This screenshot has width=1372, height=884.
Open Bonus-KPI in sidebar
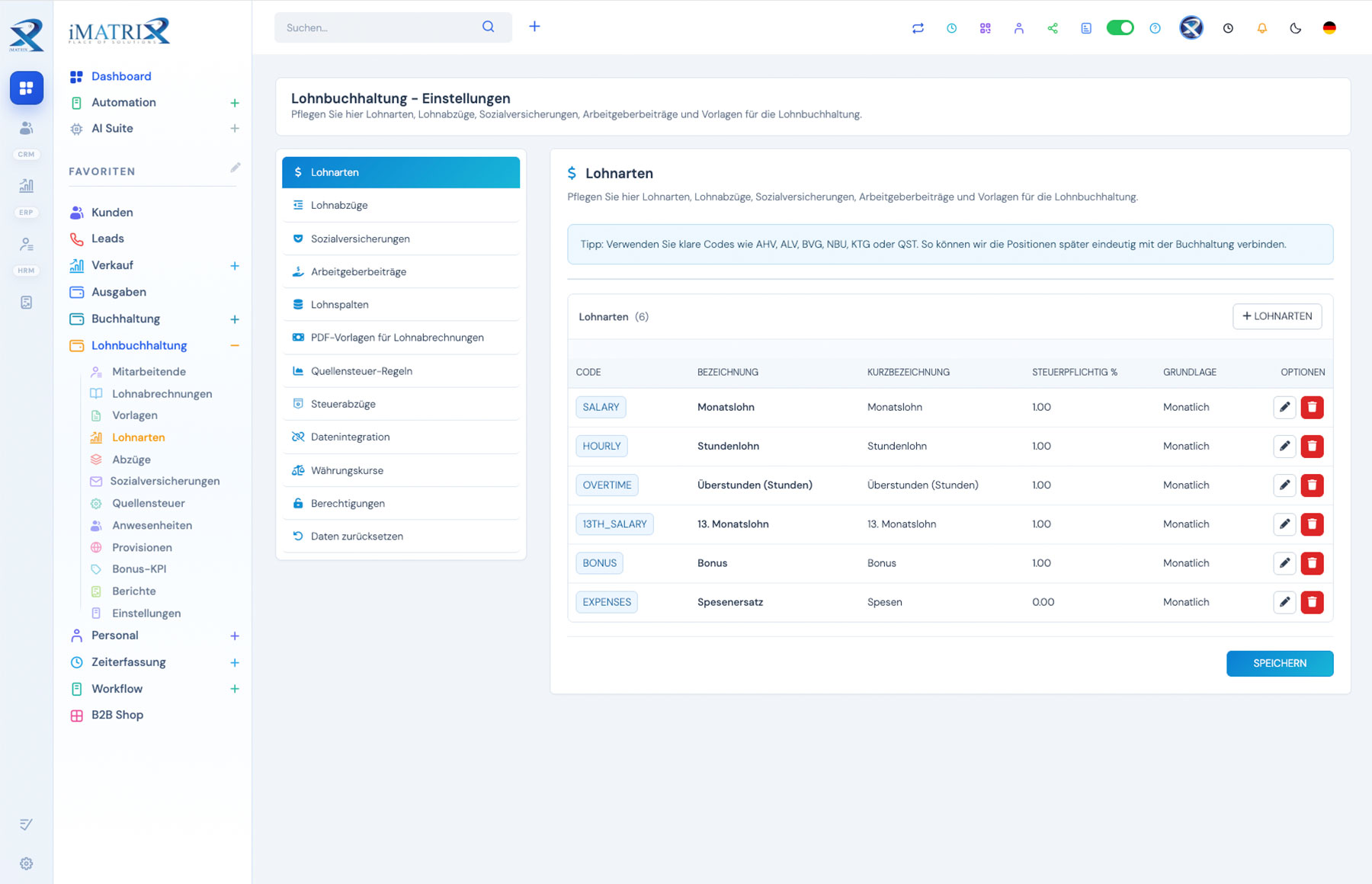point(139,569)
